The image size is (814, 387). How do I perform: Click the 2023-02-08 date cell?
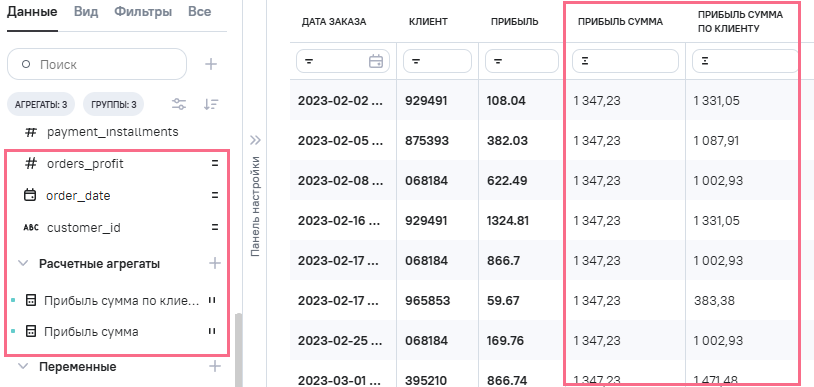pos(340,180)
